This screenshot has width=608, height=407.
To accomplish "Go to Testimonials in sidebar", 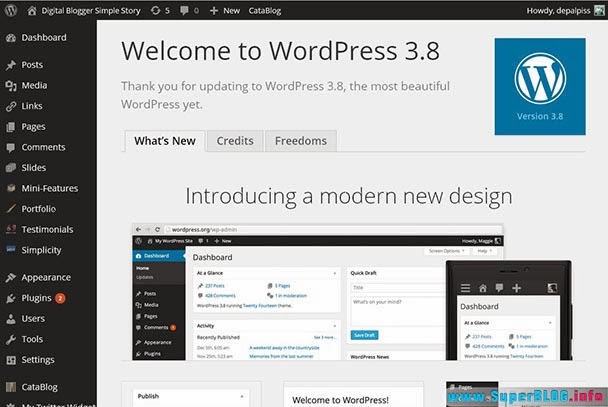I will pyautogui.click(x=48, y=229).
